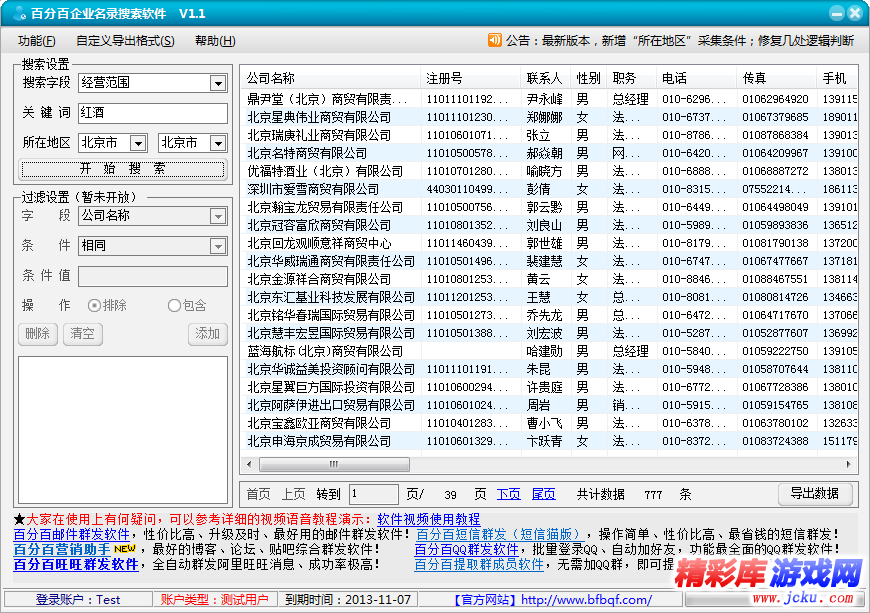Select the 包含 radio button

(172, 306)
